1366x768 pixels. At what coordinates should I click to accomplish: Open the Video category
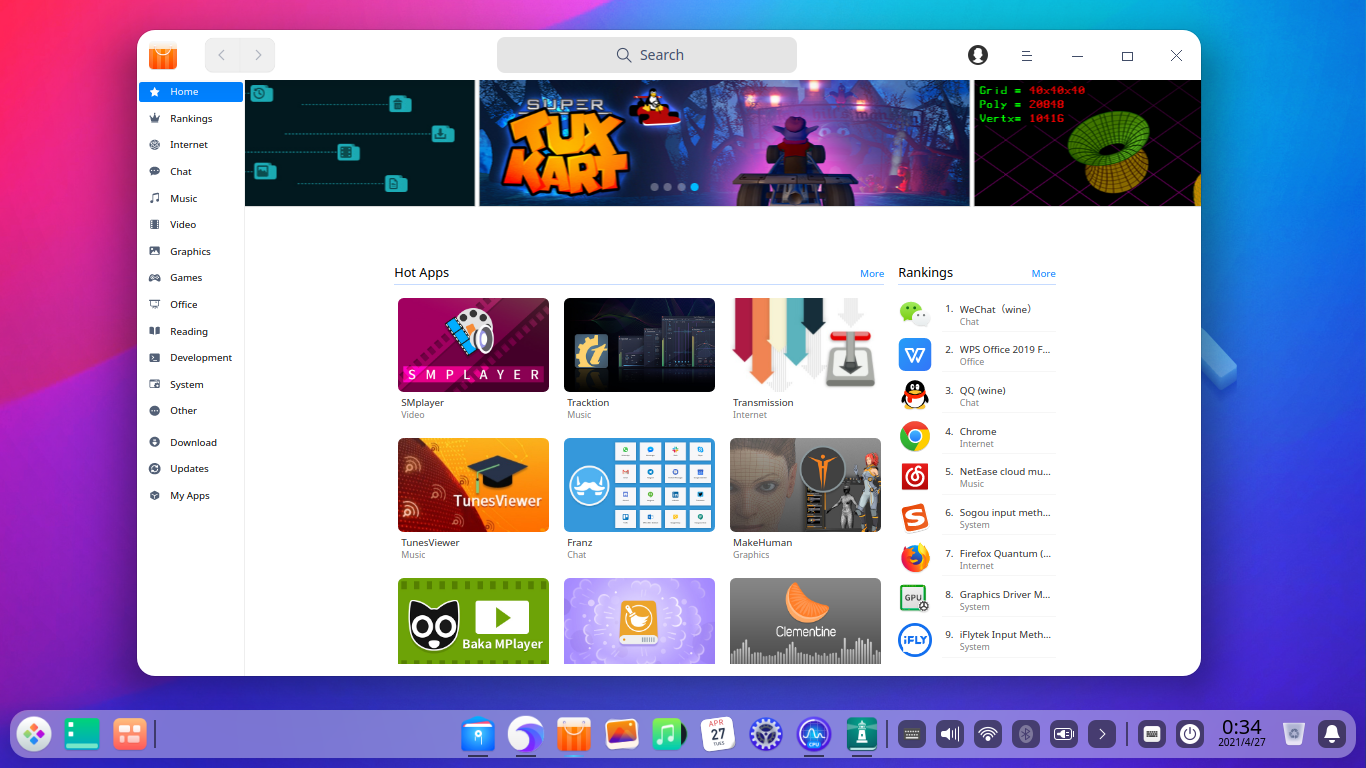[191, 225]
